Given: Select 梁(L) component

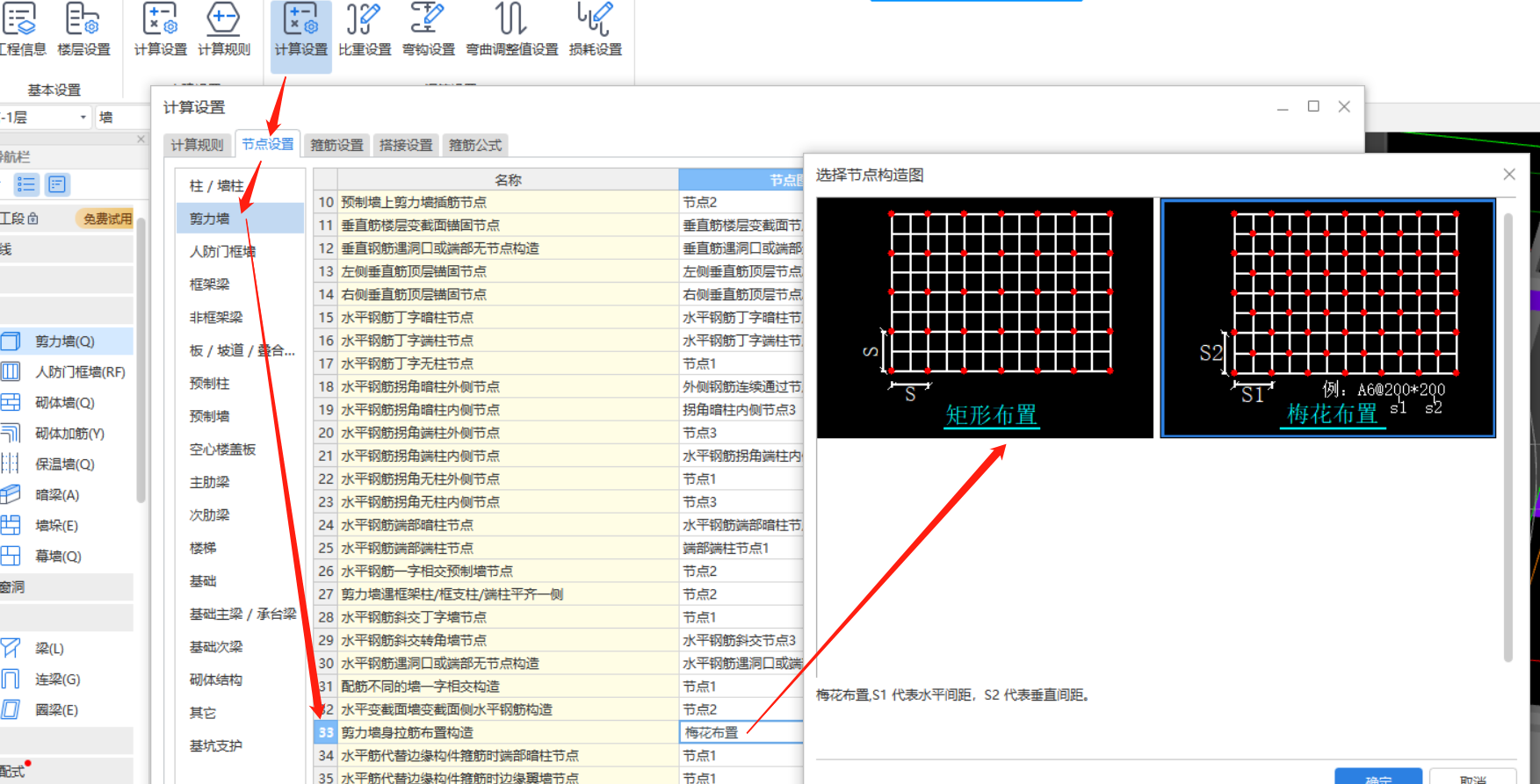Looking at the screenshot, I should (67, 649).
